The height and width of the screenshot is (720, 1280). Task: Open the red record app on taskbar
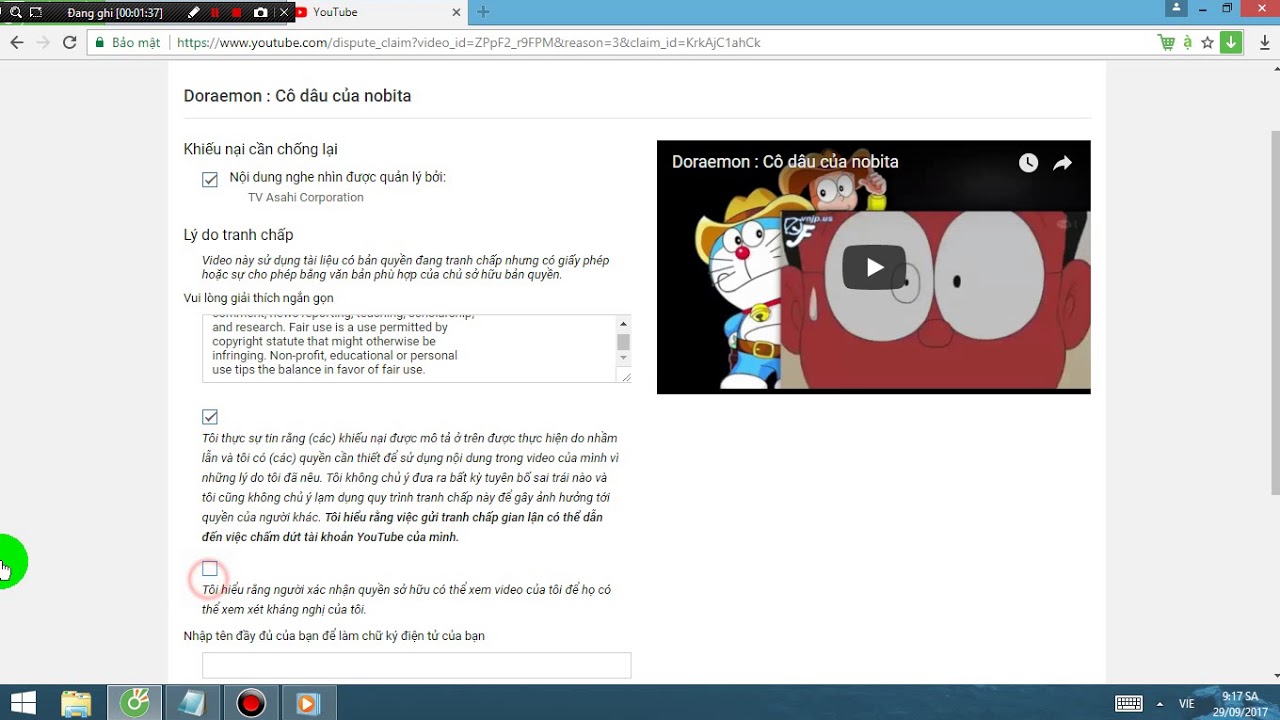click(x=251, y=703)
